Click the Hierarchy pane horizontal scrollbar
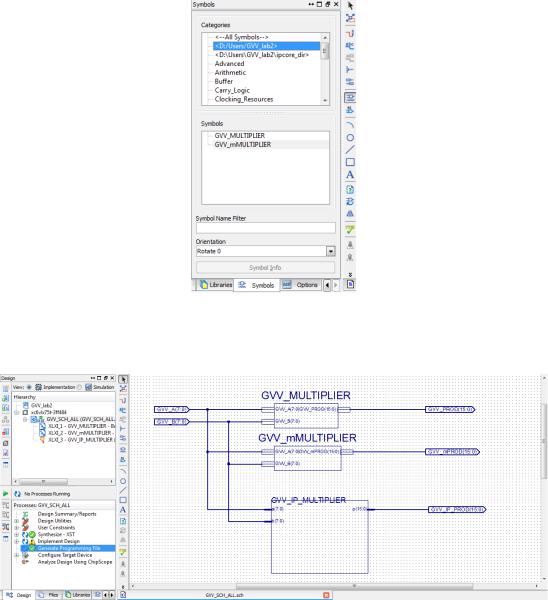548x600 pixels. tap(43, 481)
